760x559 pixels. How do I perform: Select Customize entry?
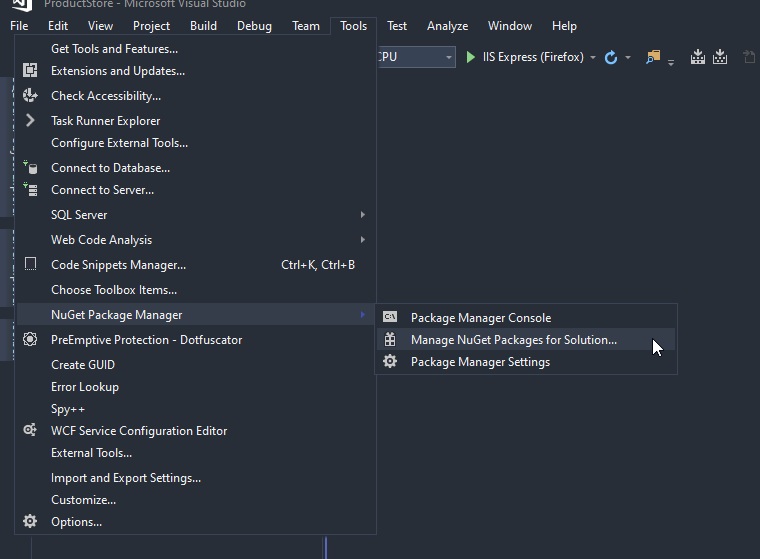pyautogui.click(x=196, y=500)
